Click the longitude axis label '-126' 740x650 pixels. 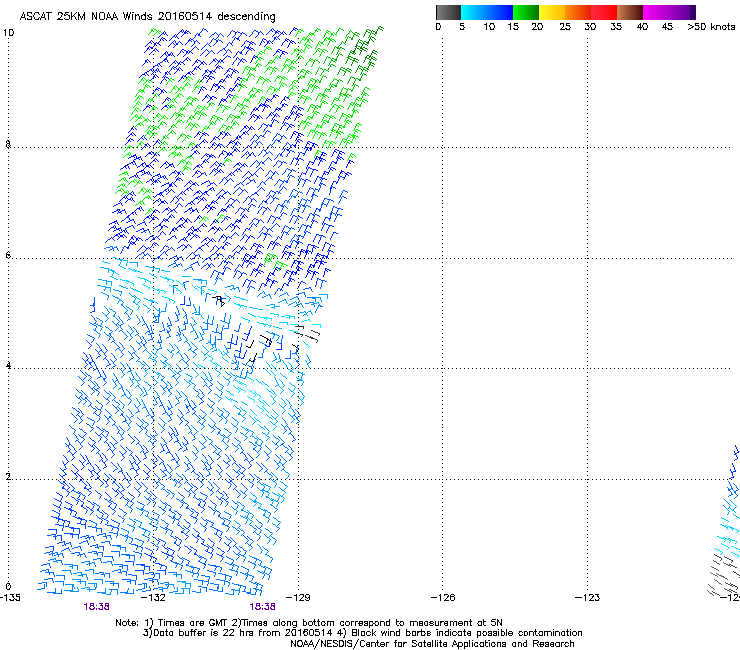point(443,598)
